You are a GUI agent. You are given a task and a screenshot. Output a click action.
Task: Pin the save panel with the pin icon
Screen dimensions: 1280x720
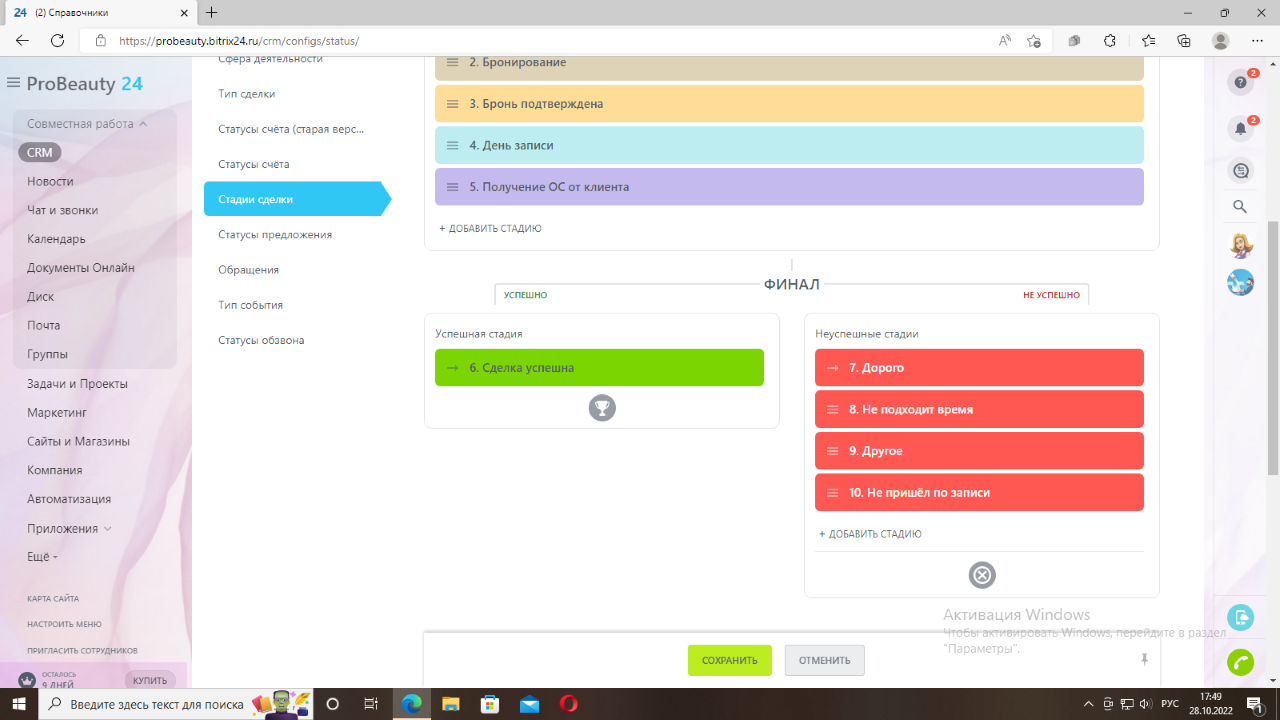1144,660
